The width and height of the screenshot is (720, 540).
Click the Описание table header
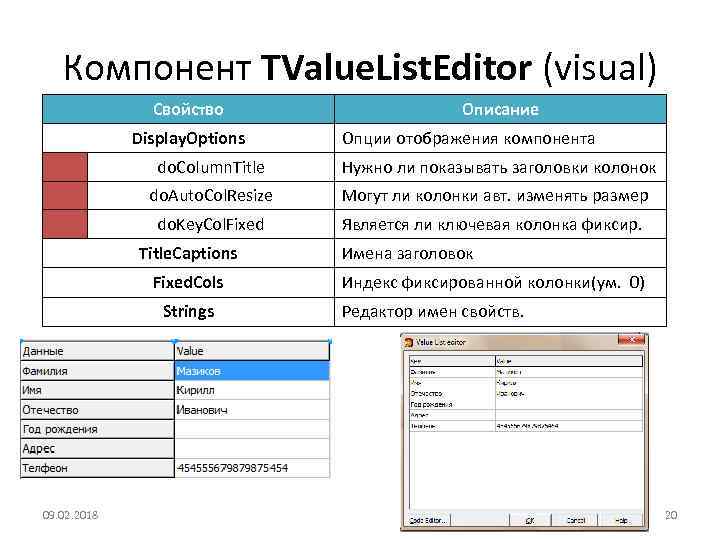[x=501, y=109]
